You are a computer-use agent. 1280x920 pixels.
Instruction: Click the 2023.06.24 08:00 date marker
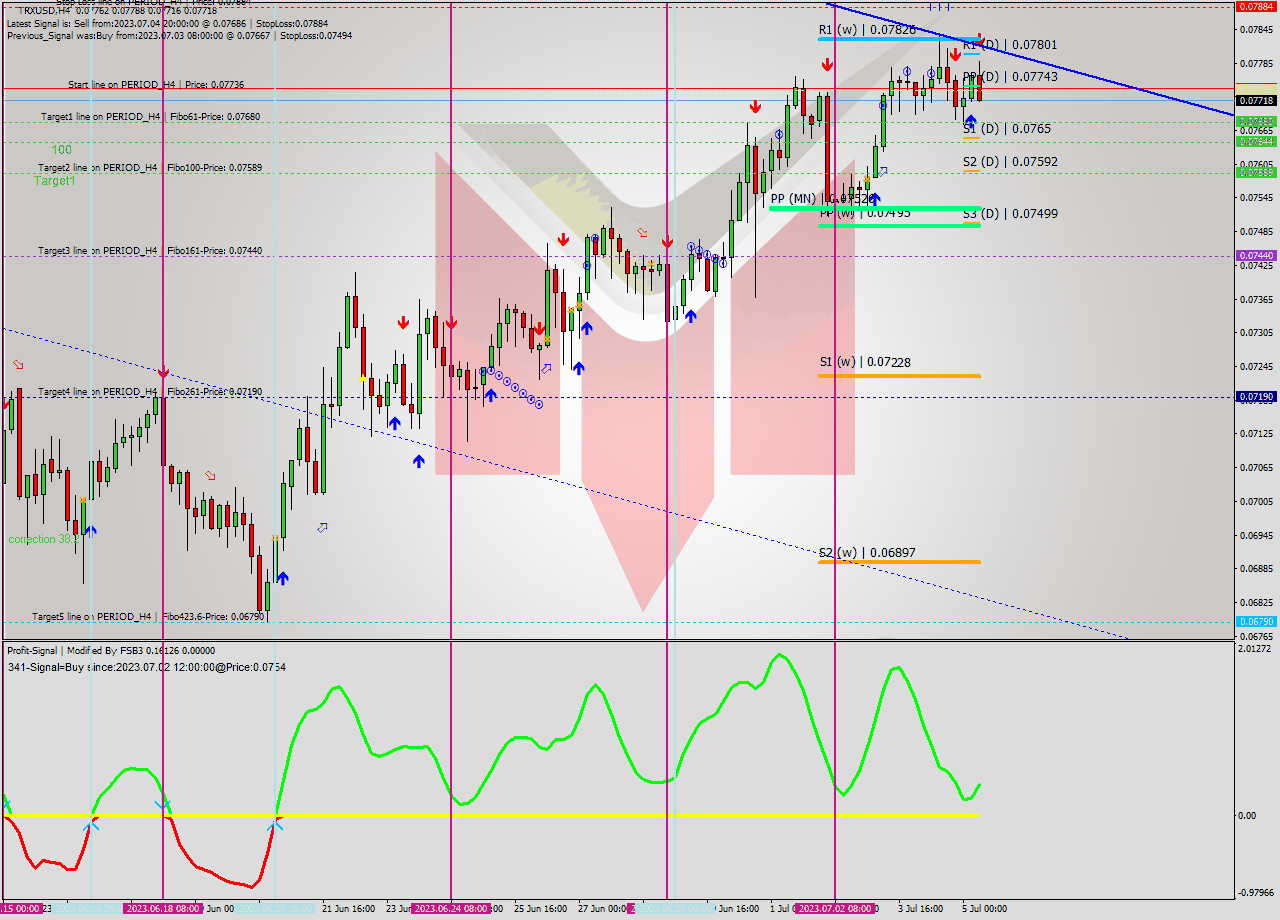pyautogui.click(x=451, y=909)
